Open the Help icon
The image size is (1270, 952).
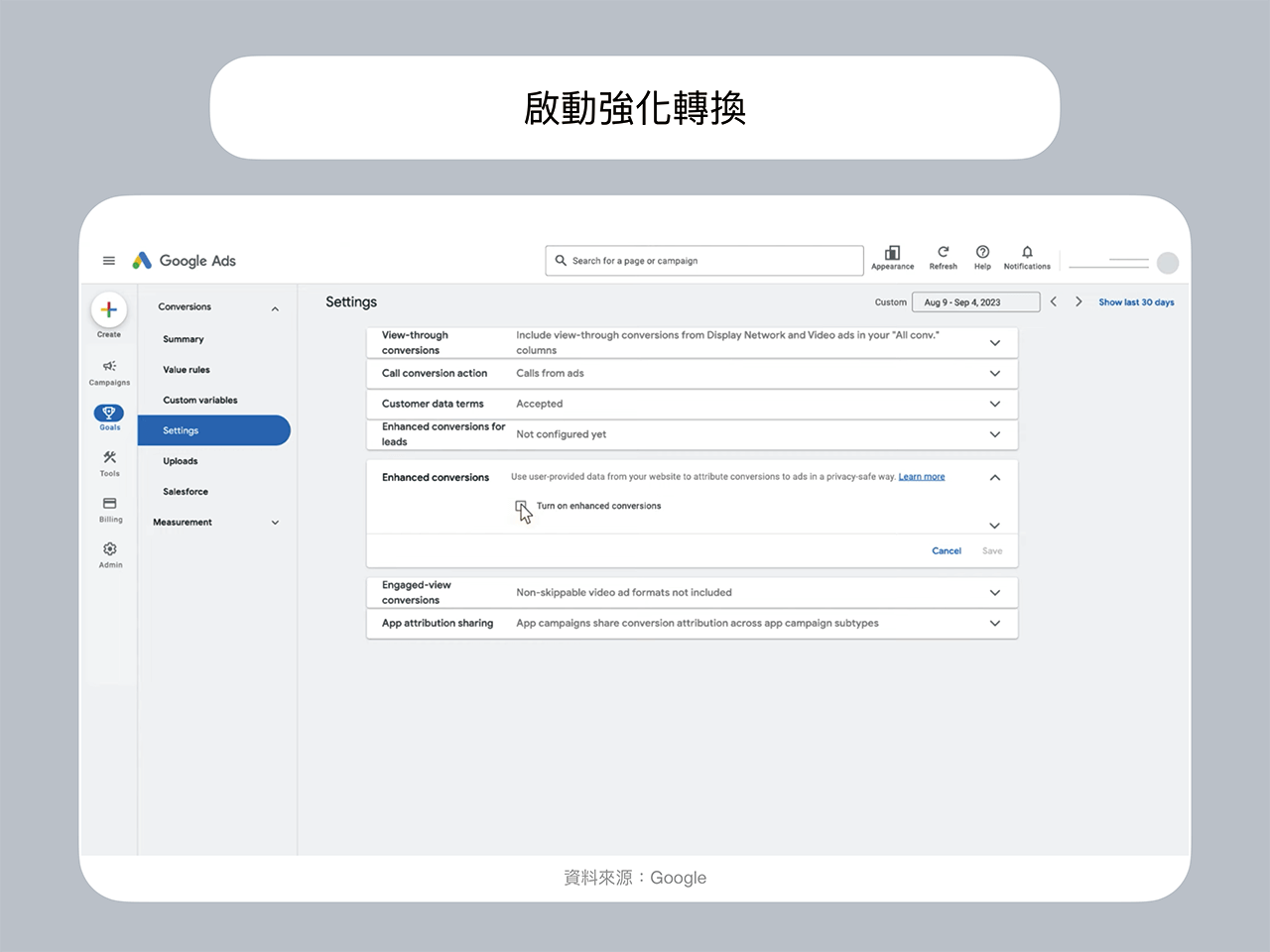982,252
